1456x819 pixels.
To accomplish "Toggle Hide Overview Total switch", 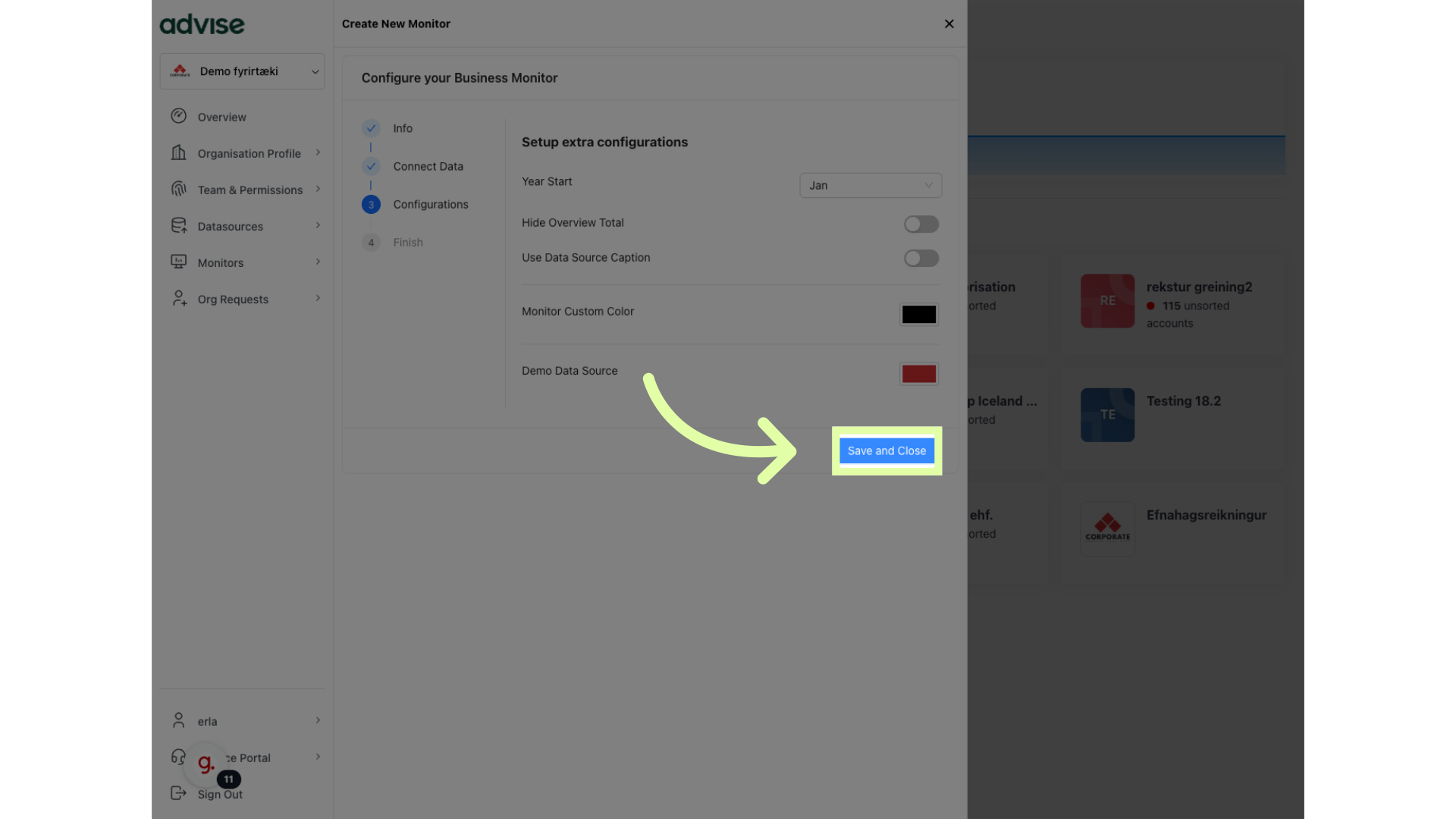I will (x=921, y=224).
